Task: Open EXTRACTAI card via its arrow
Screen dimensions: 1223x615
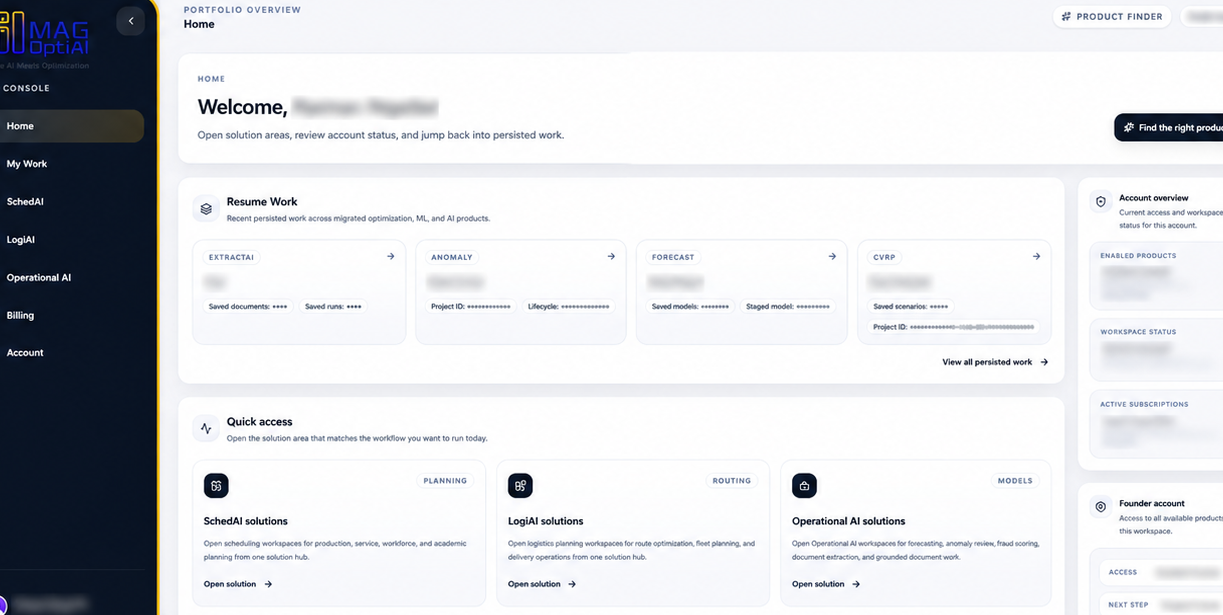Action: tap(391, 256)
